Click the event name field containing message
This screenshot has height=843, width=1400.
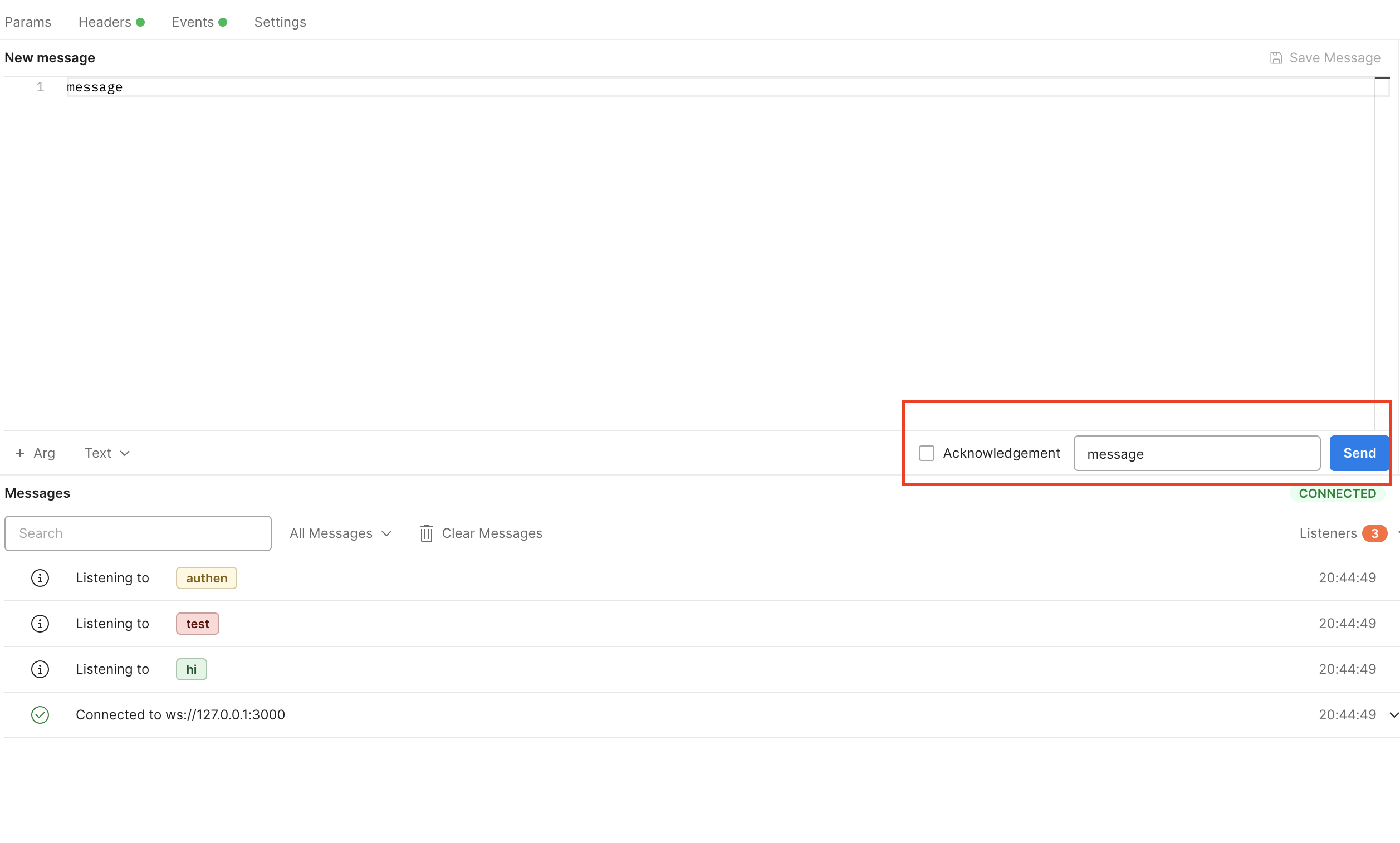(1197, 453)
